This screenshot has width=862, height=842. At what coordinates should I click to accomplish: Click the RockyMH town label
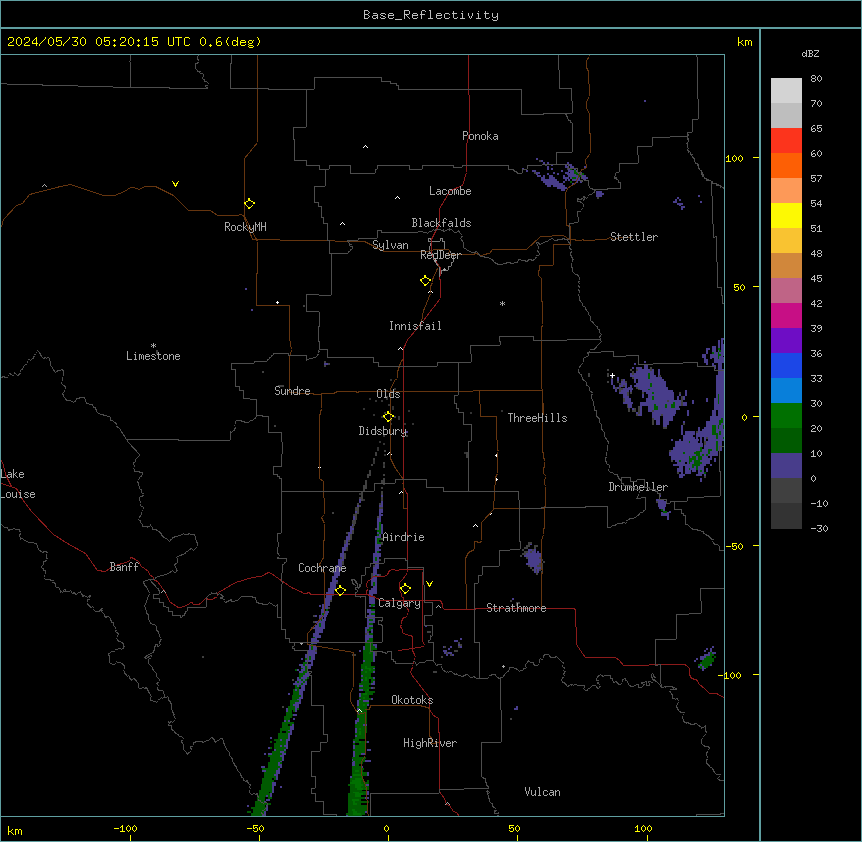[x=245, y=227]
